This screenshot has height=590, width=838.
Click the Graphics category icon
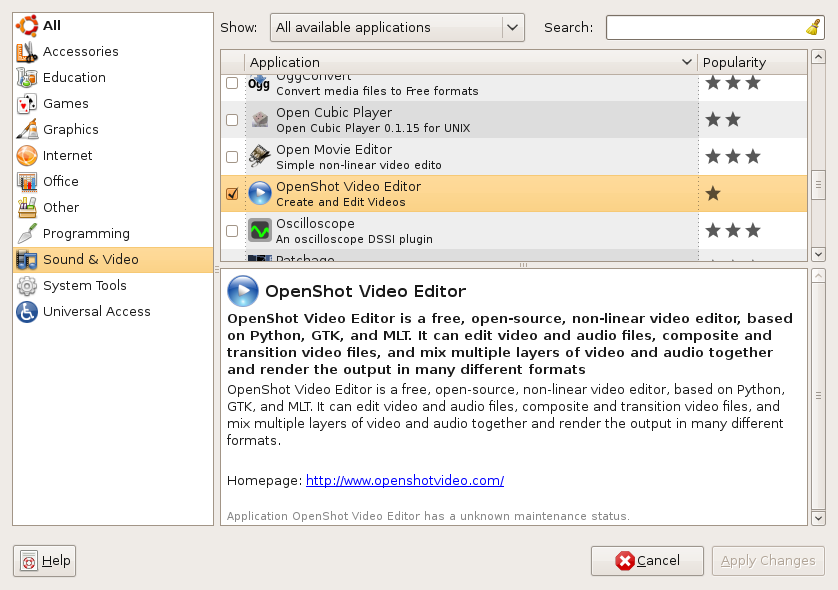click(27, 130)
